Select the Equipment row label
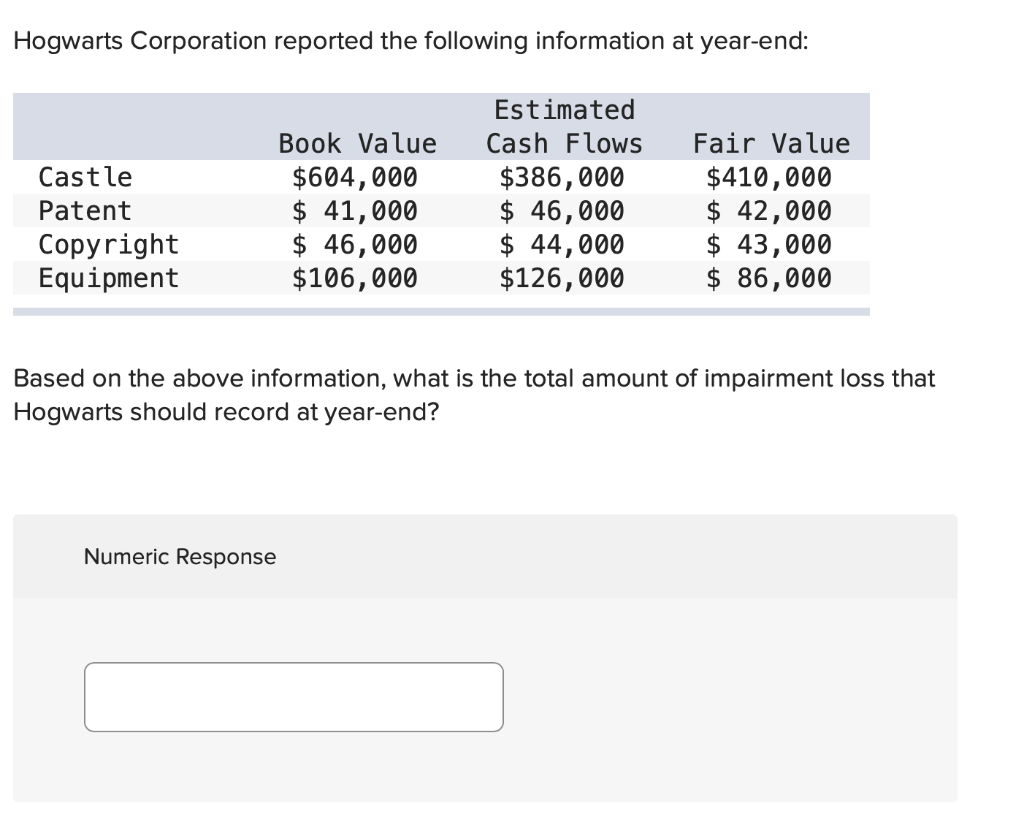1024x836 pixels. [108, 278]
